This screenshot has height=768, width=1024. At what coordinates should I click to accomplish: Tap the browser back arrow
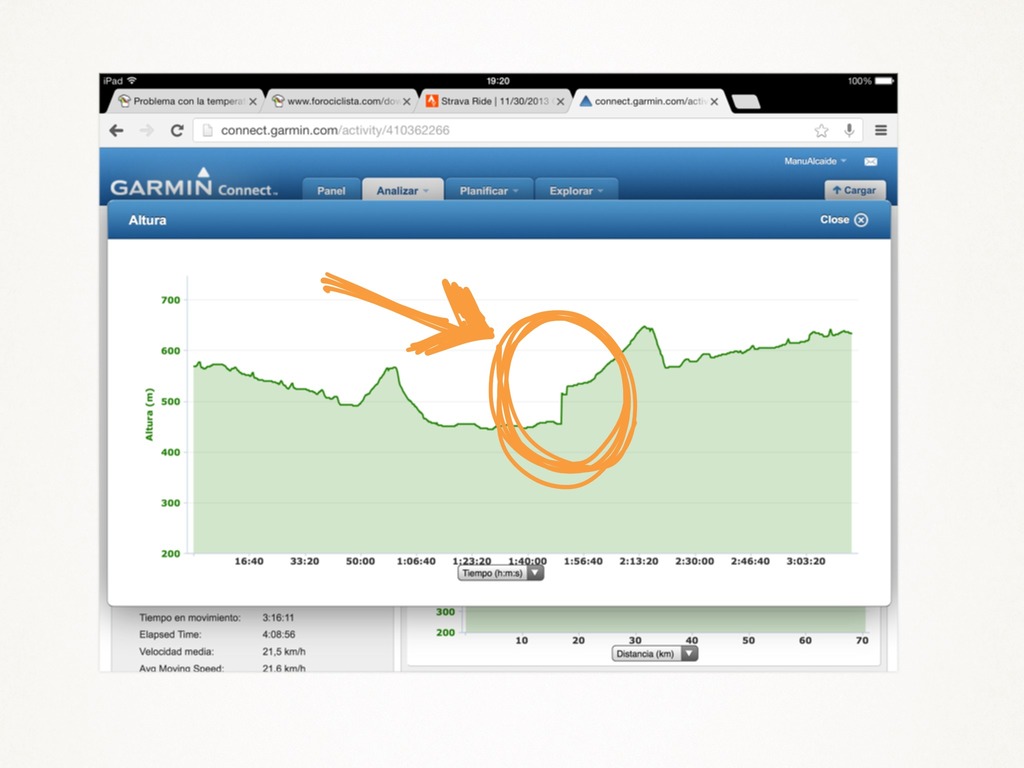point(117,130)
